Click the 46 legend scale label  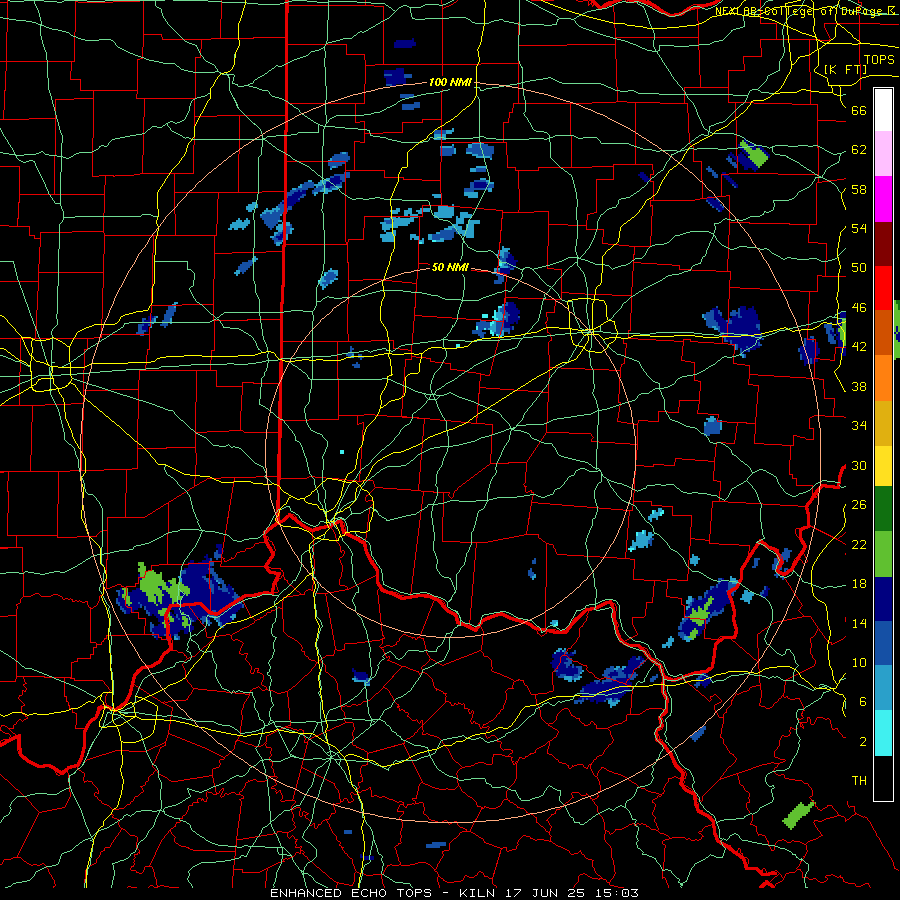859,308
